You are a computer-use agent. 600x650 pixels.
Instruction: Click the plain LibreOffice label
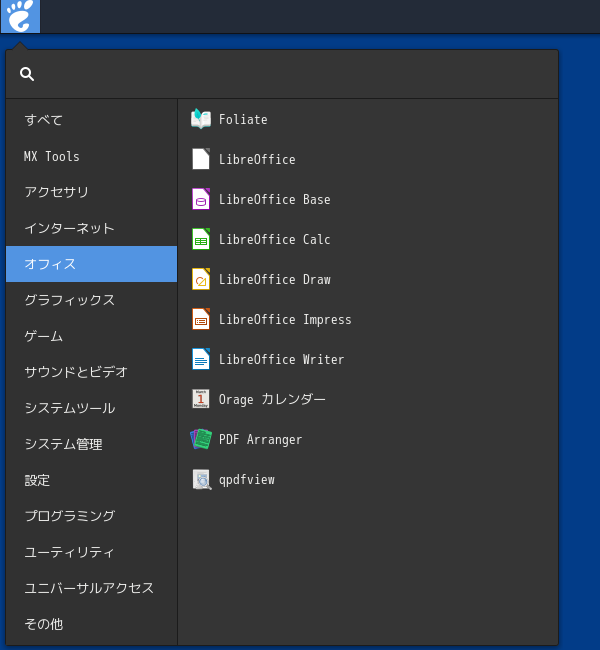point(257,159)
